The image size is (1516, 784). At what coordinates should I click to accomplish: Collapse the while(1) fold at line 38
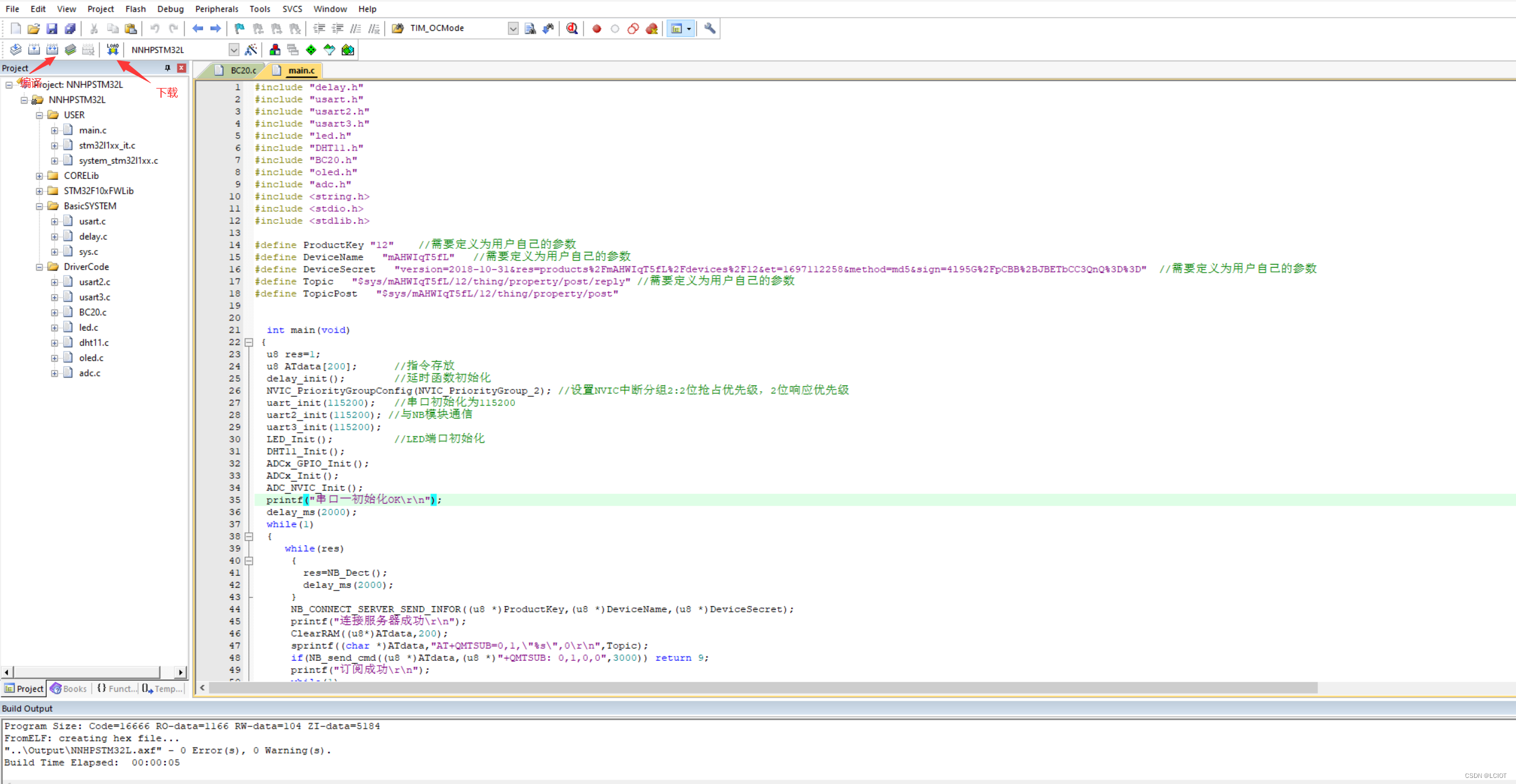point(249,536)
